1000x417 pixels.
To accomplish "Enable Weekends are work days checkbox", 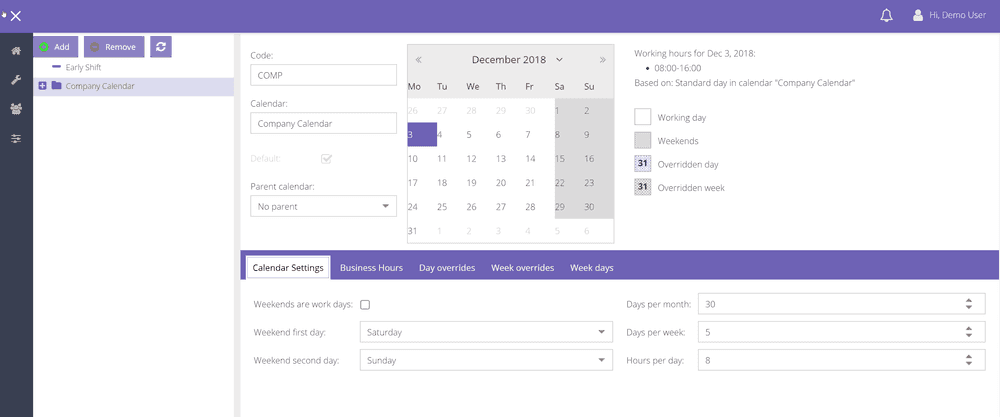I will (x=365, y=305).
